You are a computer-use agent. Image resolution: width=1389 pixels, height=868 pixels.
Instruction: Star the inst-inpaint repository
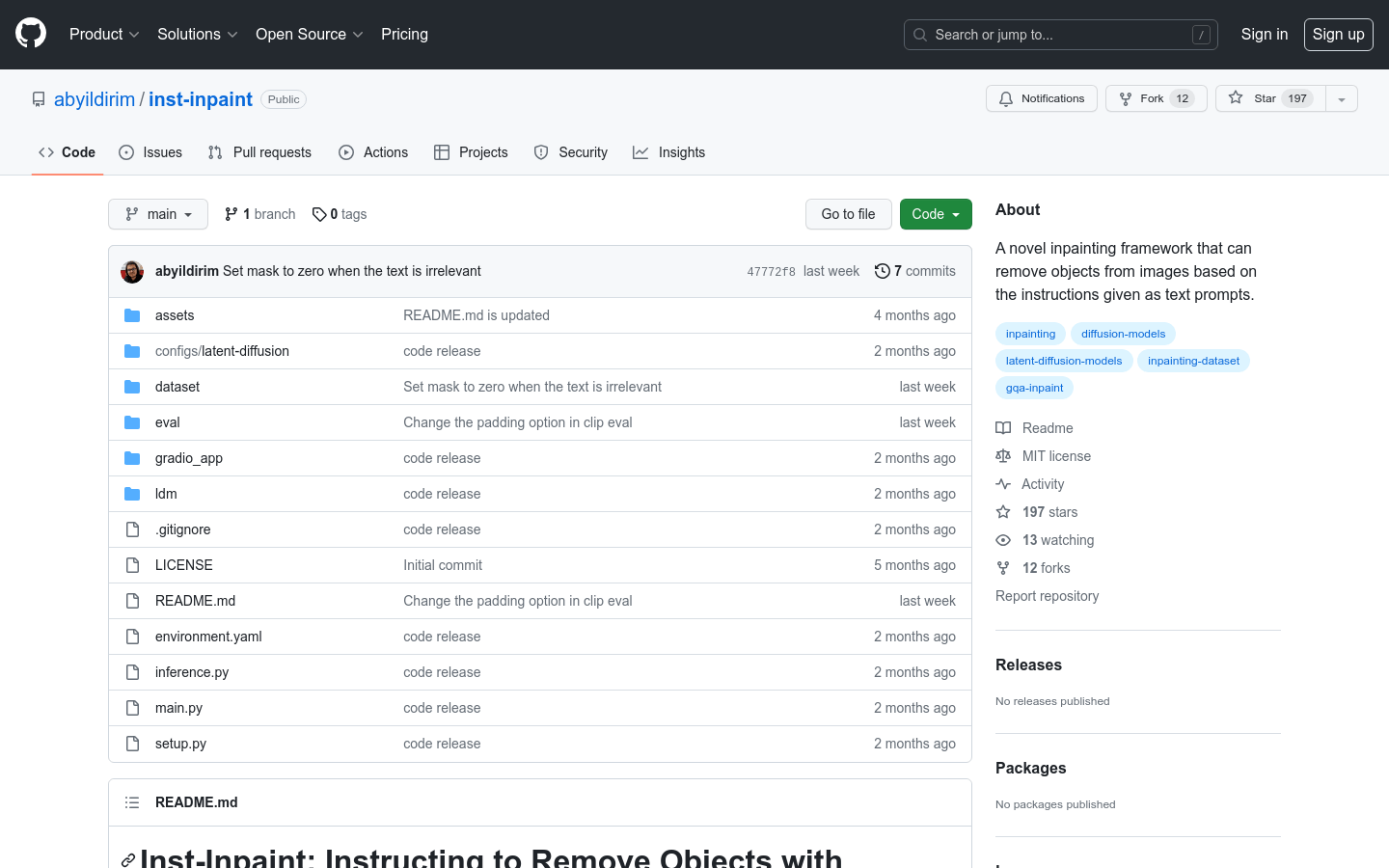tap(1270, 98)
